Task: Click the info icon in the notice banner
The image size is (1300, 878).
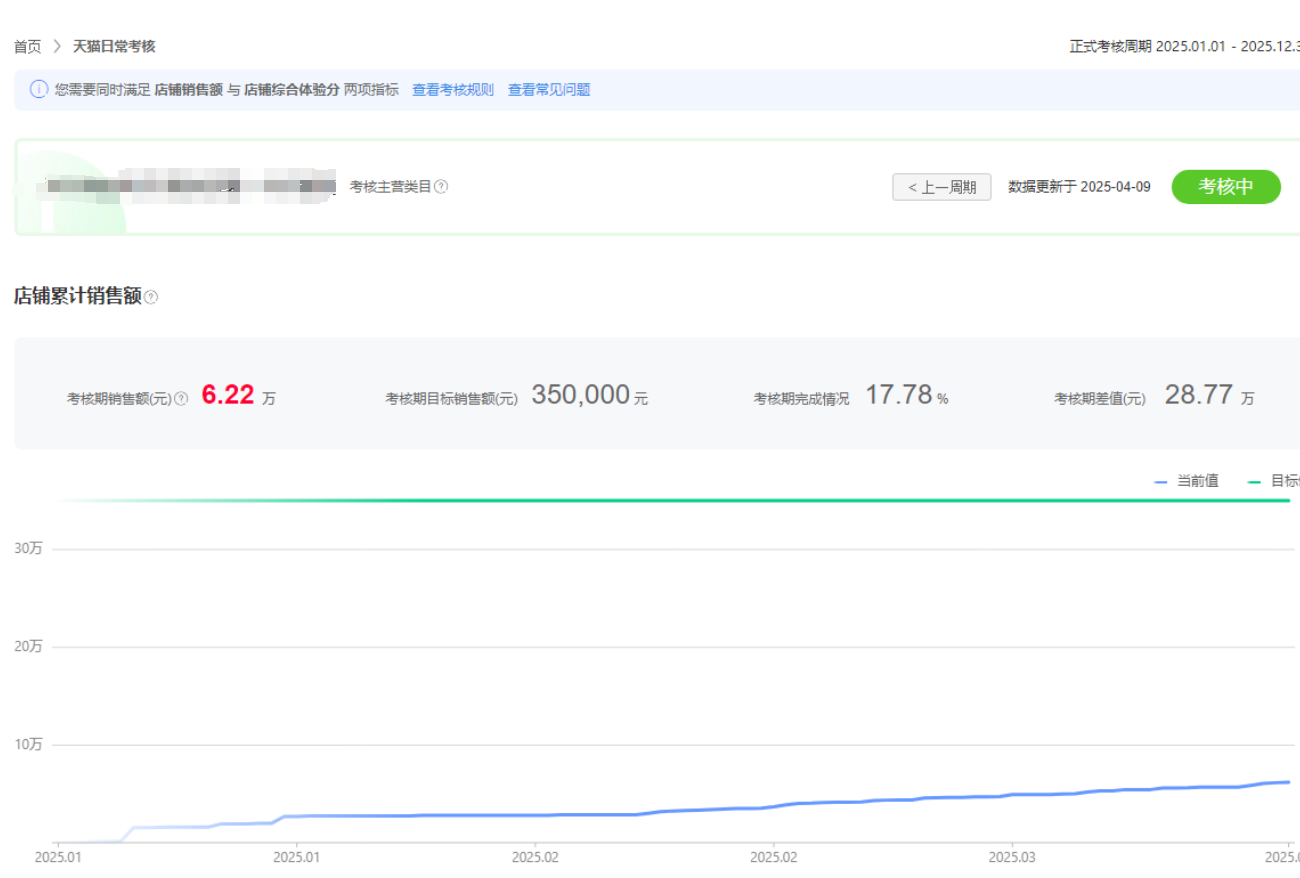Action: tap(39, 90)
